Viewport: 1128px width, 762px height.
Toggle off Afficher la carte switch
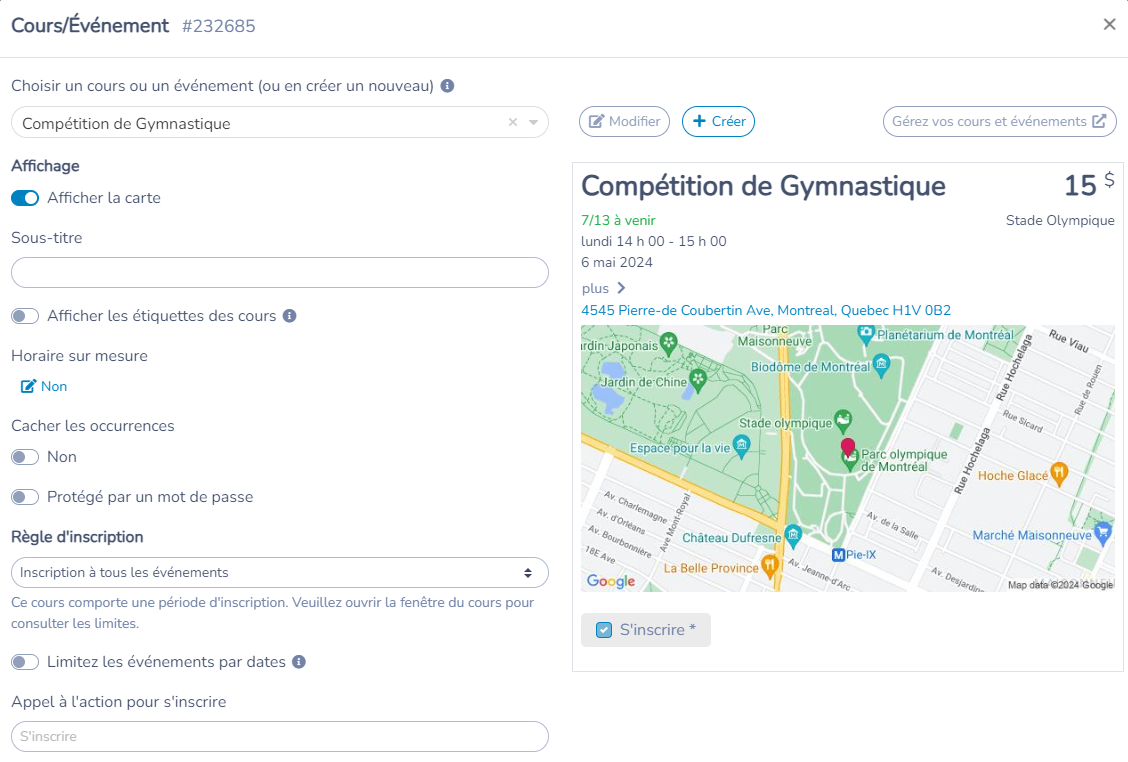(x=25, y=198)
